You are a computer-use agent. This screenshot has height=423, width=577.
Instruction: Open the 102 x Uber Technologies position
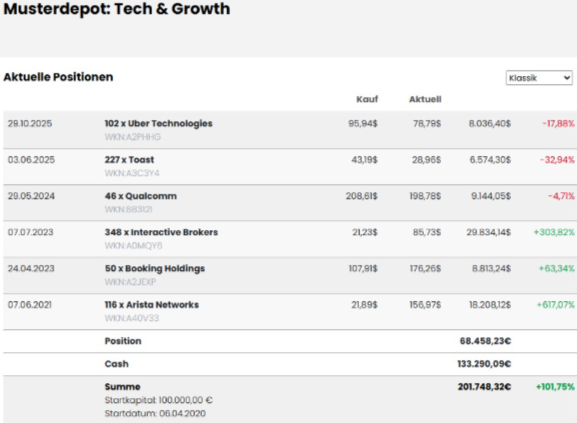(x=159, y=123)
